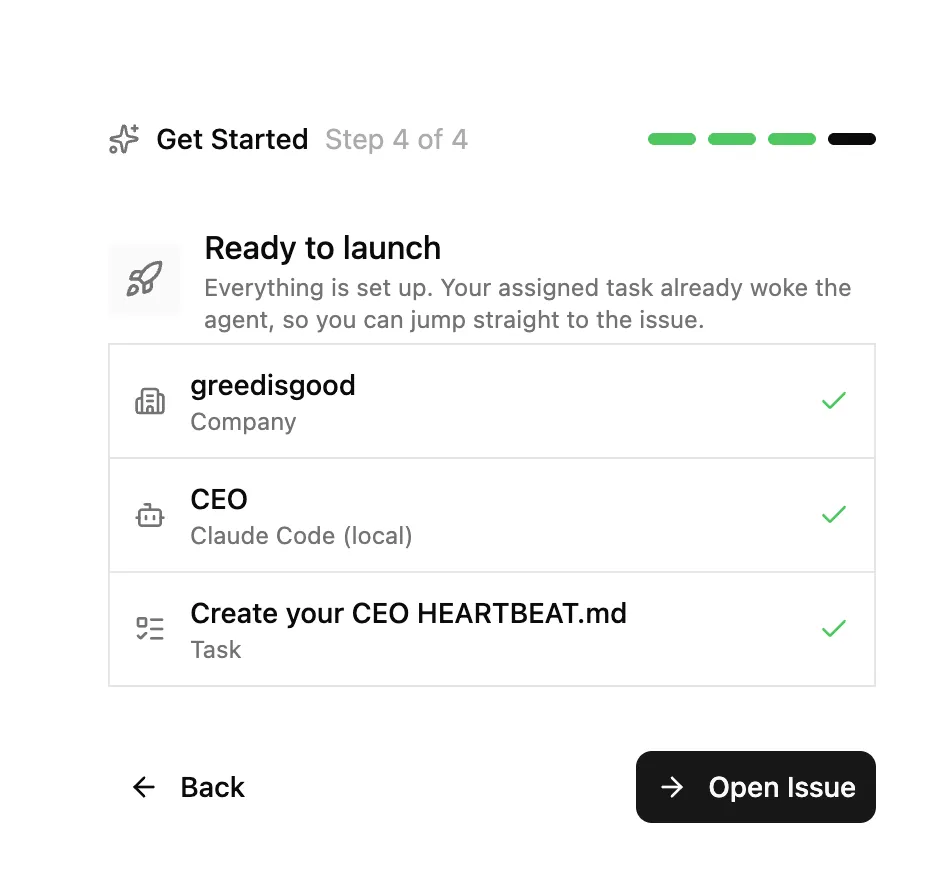Click the green checkmark for CEO
Screen dimensions: 942x878
tap(833, 515)
